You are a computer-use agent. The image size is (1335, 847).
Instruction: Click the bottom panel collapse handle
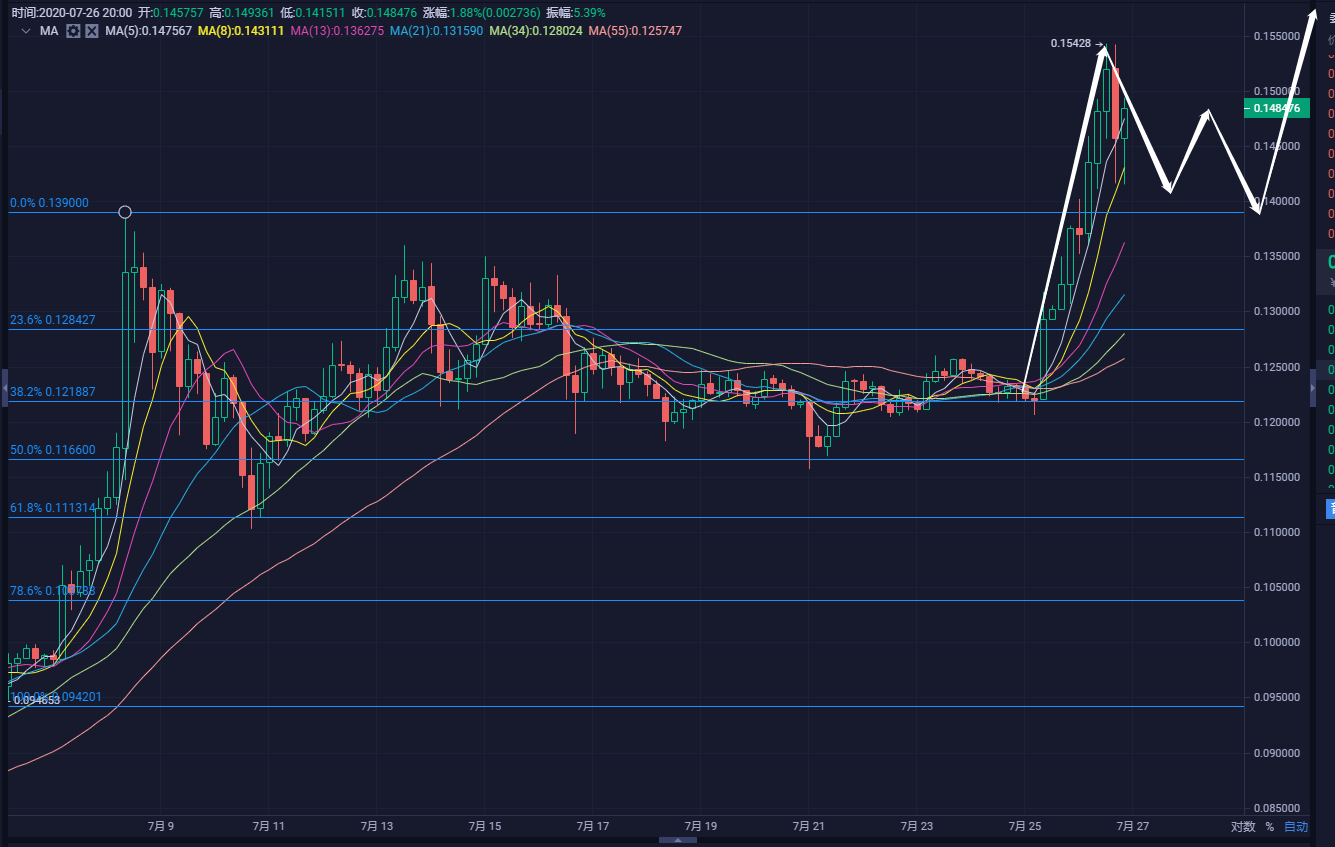678,841
